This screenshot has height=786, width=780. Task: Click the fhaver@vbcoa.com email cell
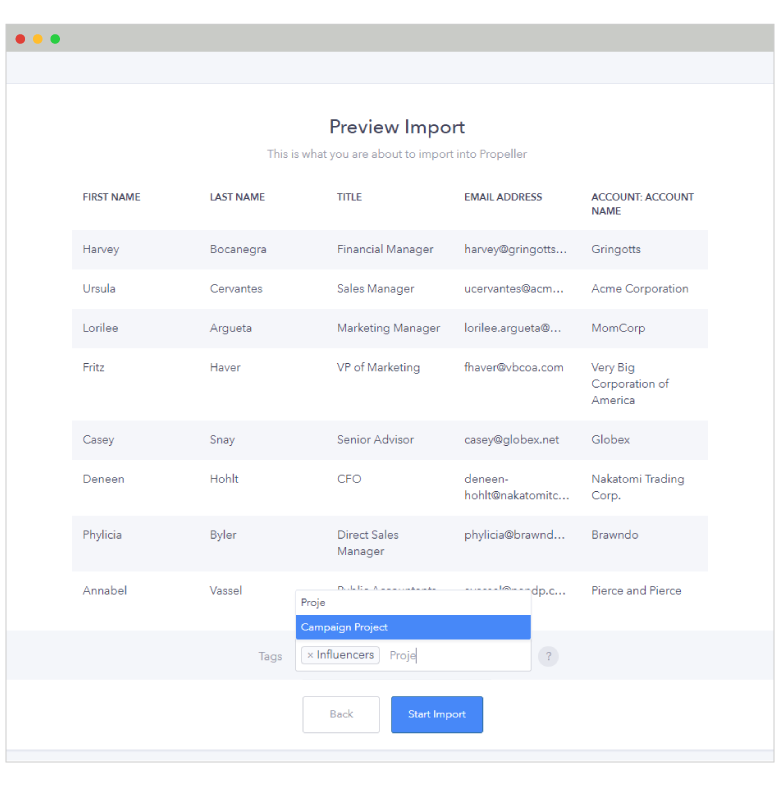click(x=514, y=367)
